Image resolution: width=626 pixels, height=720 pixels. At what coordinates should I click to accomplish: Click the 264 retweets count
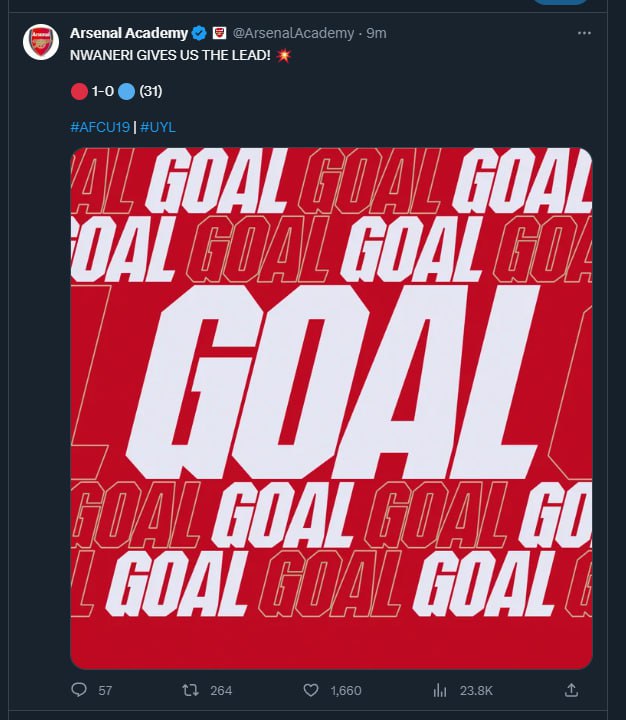point(221,690)
